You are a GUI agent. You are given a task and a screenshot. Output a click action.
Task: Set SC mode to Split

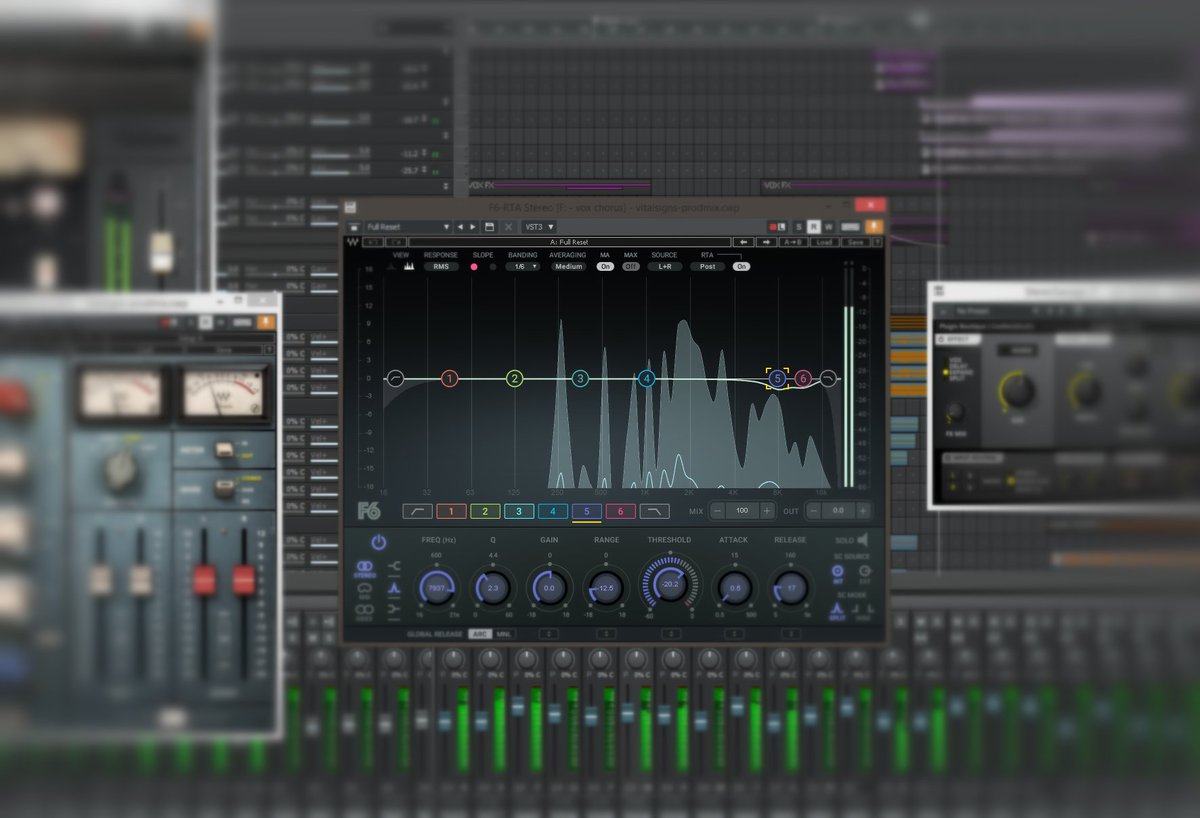(838, 612)
